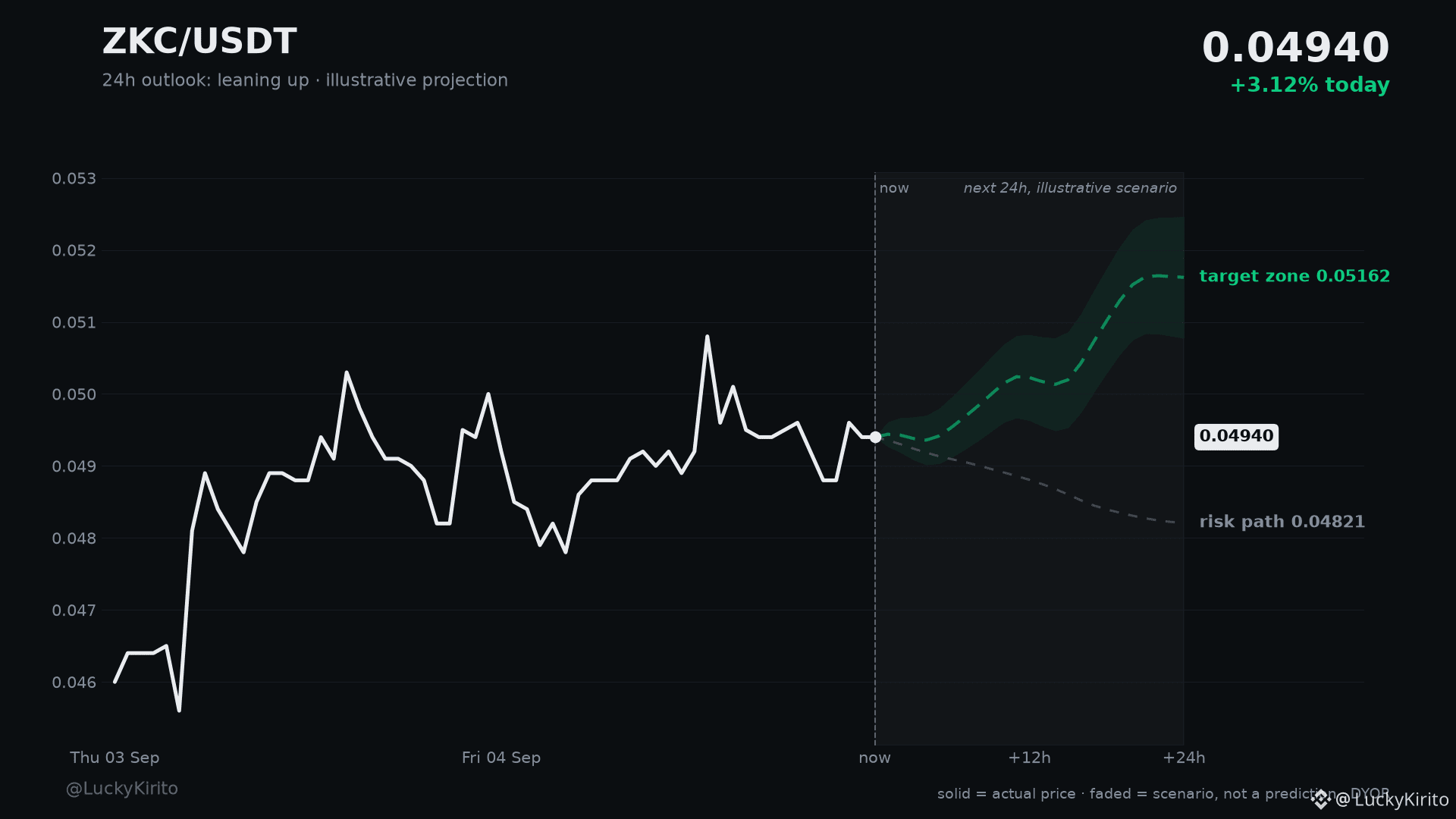
Task: Click the Fri 04 Sep axis label
Action: pos(501,758)
